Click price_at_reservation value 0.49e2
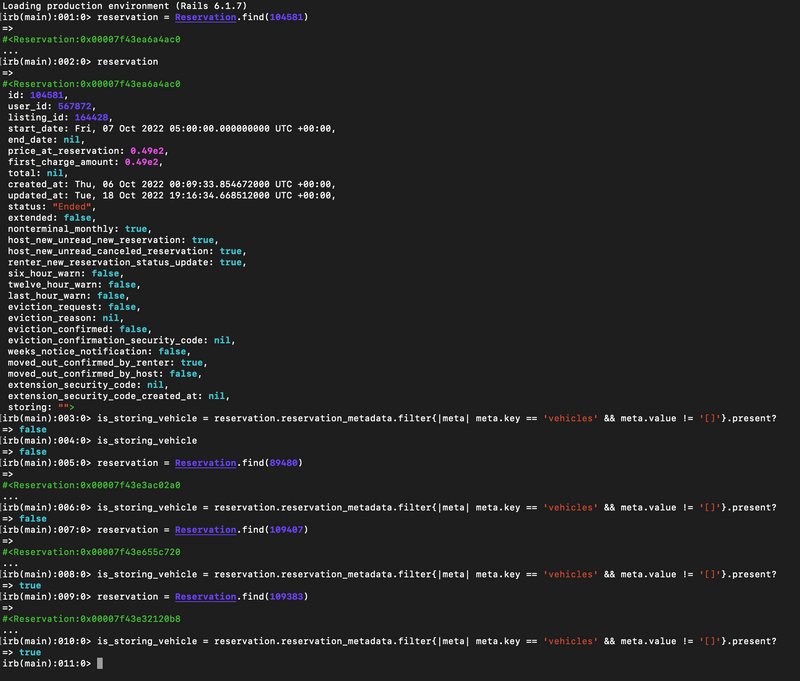The width and height of the screenshot is (800, 681). [147, 151]
